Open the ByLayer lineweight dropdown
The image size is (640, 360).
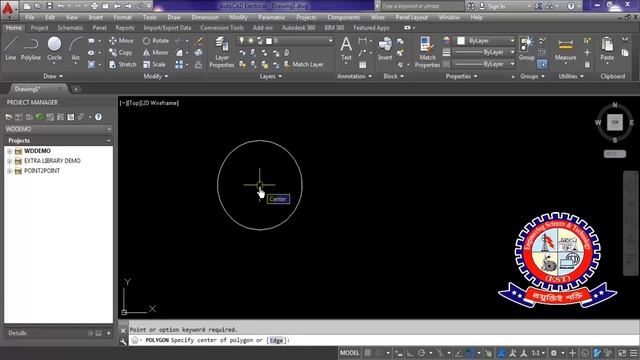(484, 53)
